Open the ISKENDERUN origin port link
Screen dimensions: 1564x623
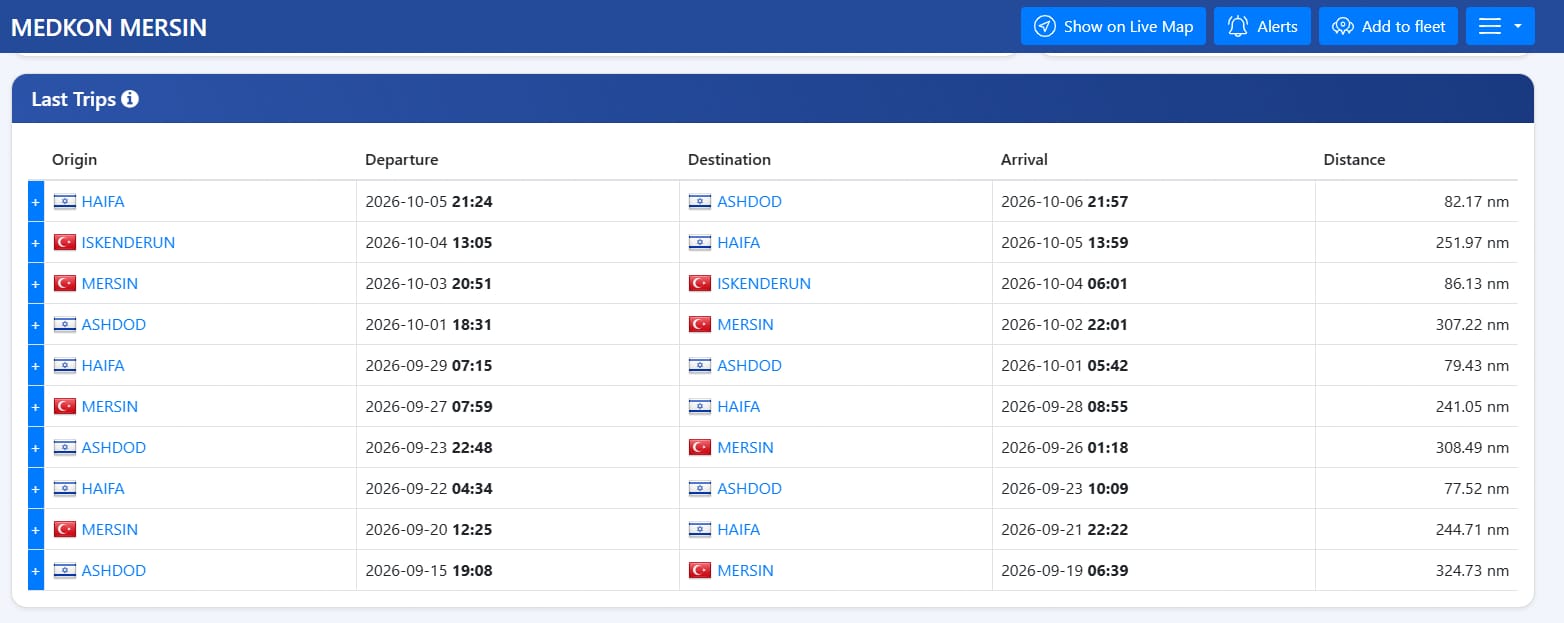128,243
